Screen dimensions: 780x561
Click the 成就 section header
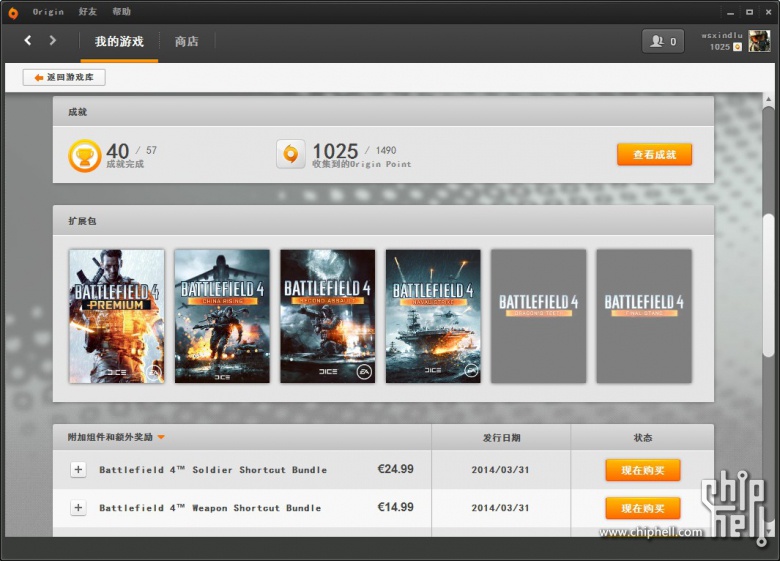pos(77,112)
